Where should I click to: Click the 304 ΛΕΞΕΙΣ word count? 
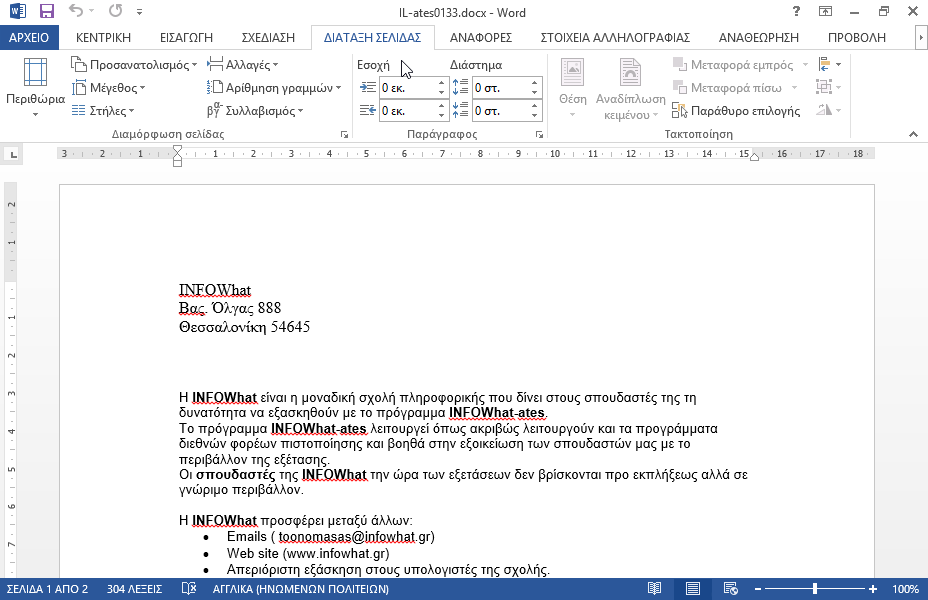134,589
